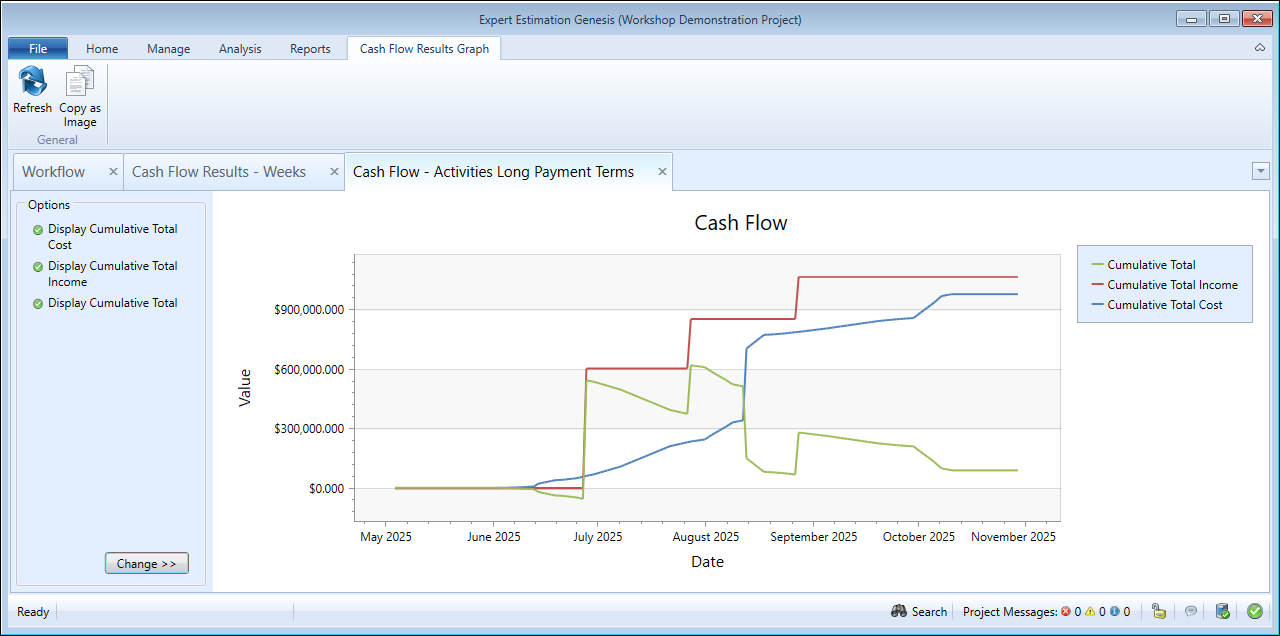
Task: Open the File menu
Action: point(38,49)
